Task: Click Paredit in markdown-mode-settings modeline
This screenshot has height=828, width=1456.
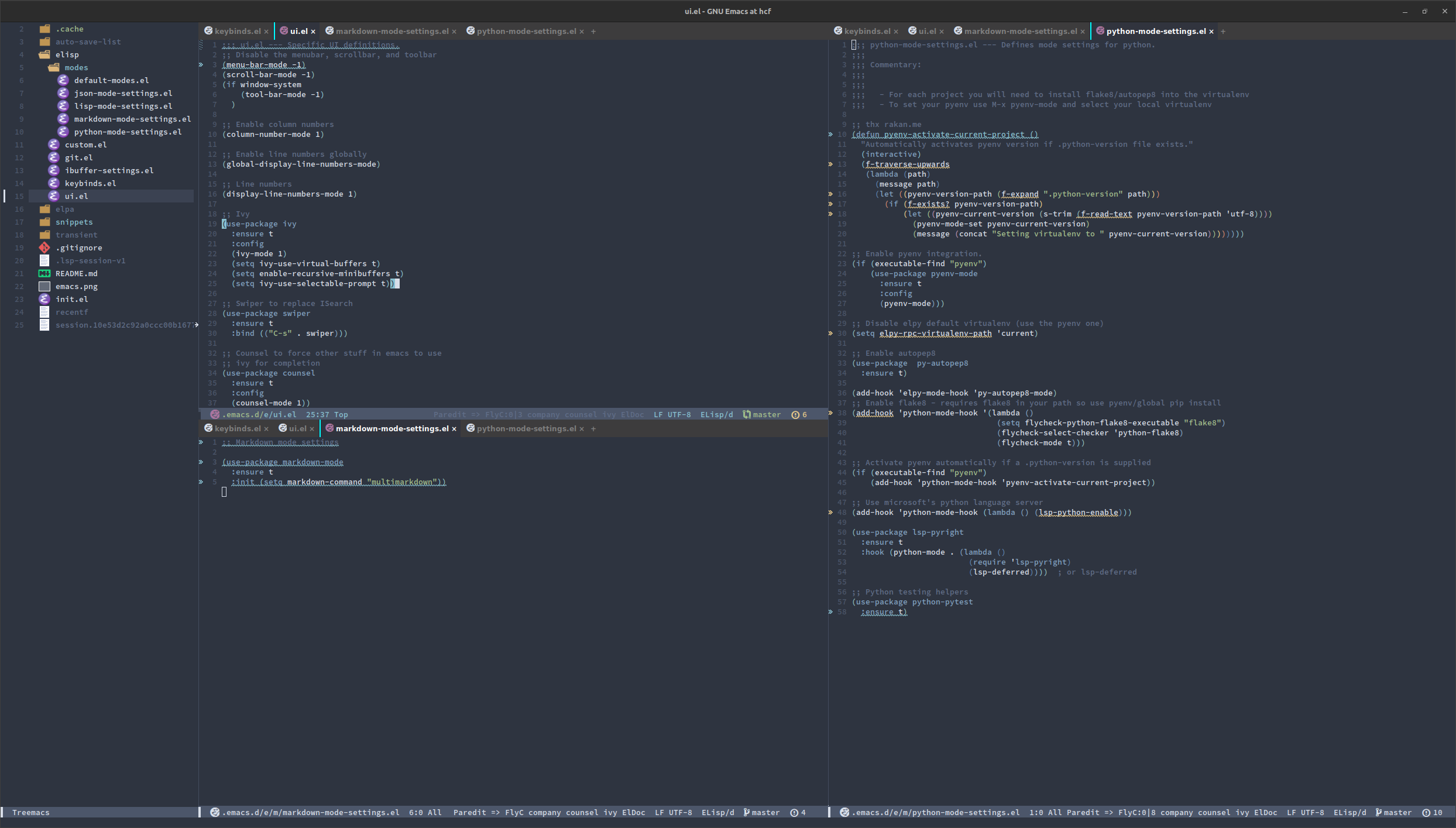Action: [469, 812]
